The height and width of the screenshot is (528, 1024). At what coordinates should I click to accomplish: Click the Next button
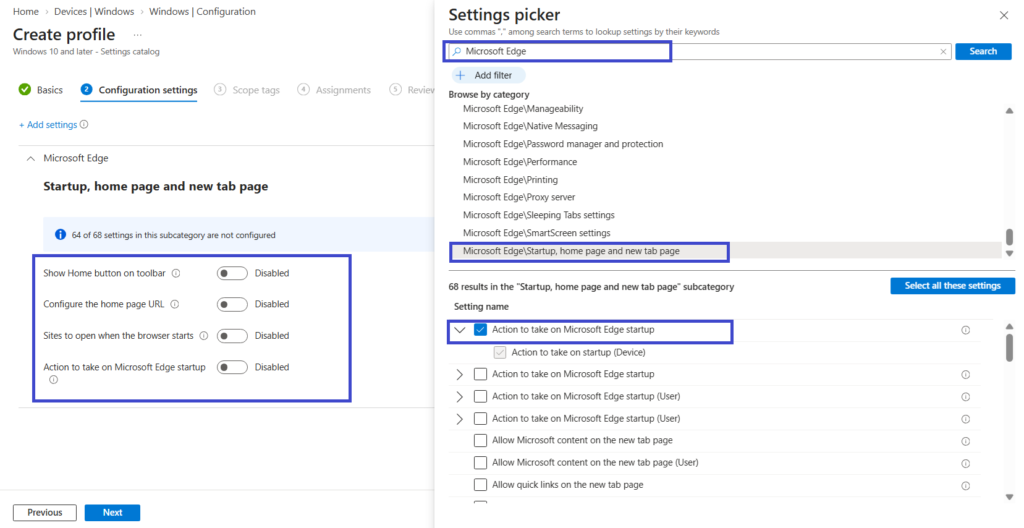tap(112, 512)
